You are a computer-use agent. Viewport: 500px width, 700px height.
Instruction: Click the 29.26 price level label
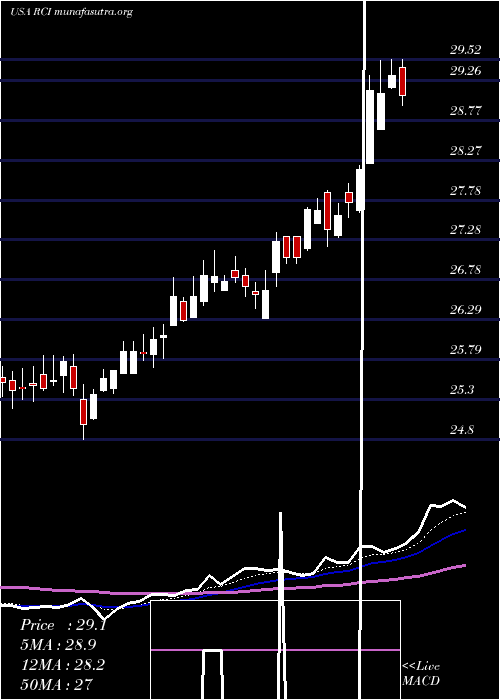466,71
